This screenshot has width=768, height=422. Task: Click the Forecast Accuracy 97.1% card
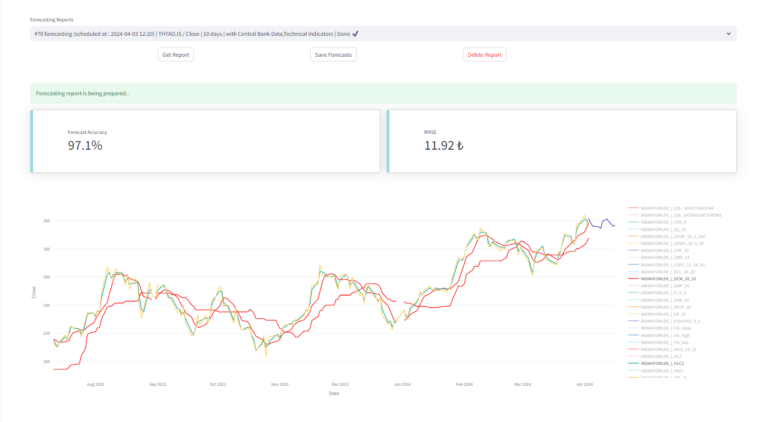[x=205, y=141]
